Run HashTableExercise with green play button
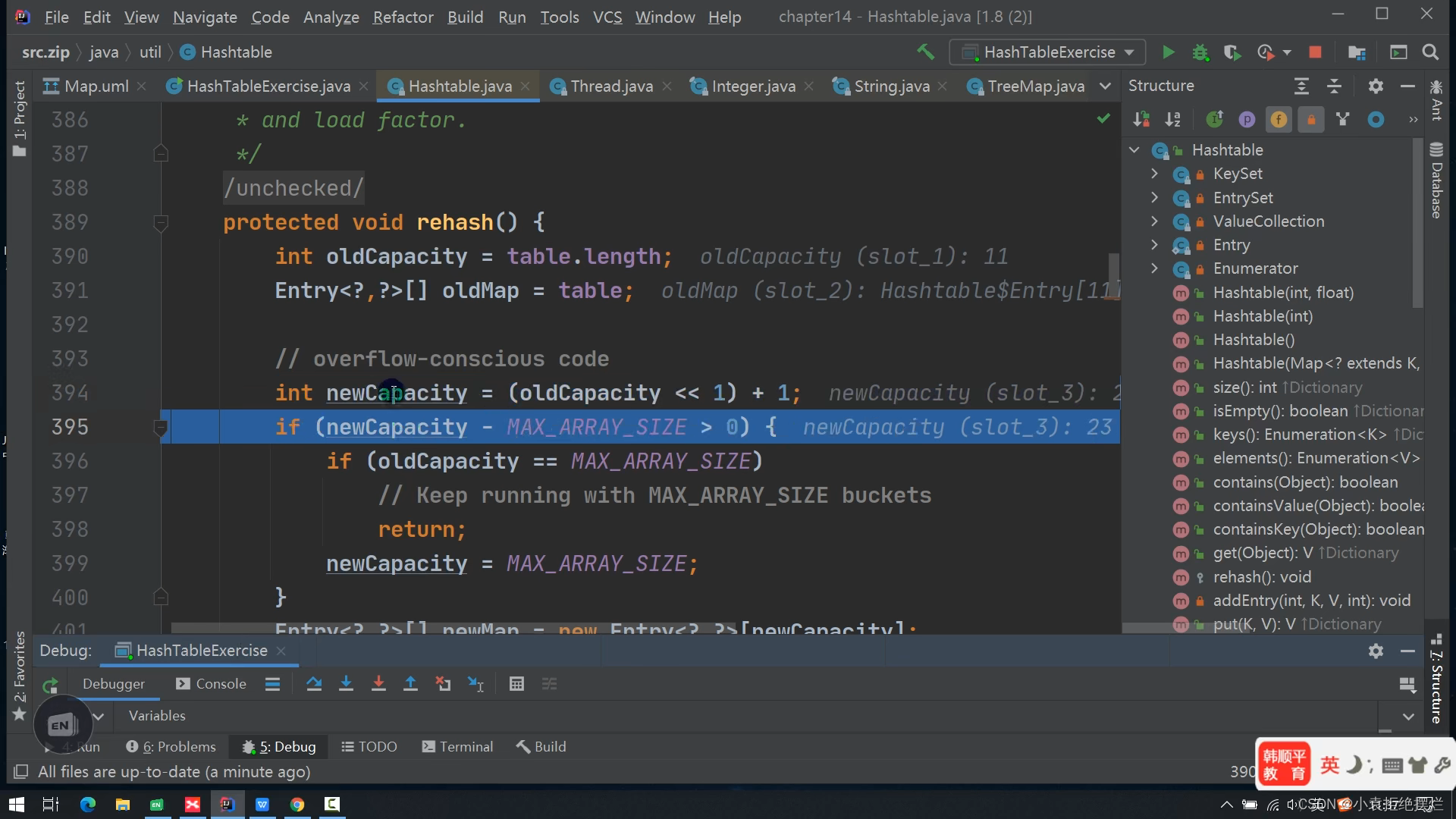Image resolution: width=1456 pixels, height=819 pixels. [x=1168, y=52]
